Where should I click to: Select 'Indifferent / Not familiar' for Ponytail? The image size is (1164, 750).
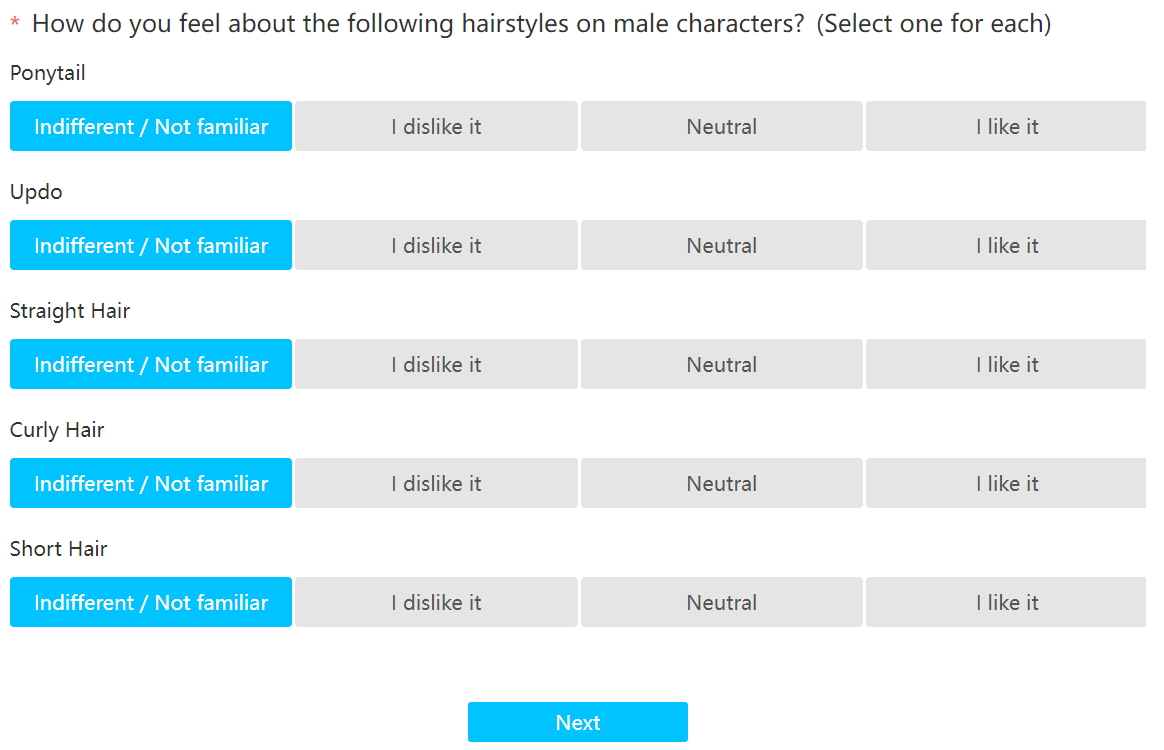click(x=151, y=126)
